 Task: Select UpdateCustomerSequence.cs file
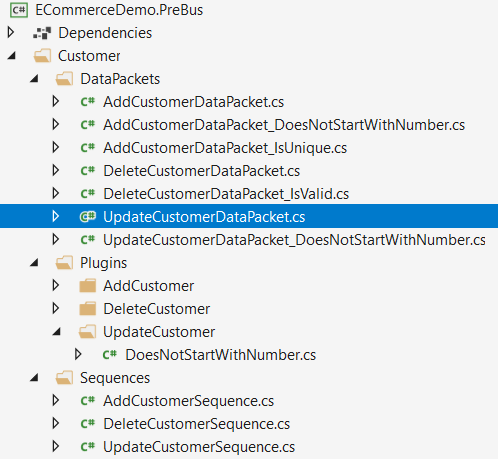pos(199,447)
